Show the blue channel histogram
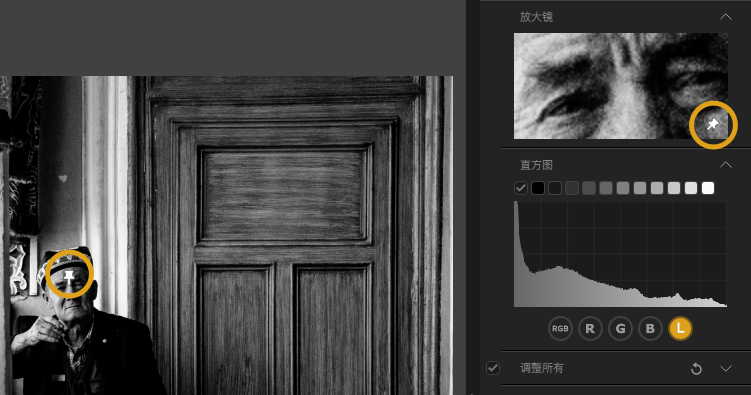The image size is (751, 395). click(x=650, y=328)
